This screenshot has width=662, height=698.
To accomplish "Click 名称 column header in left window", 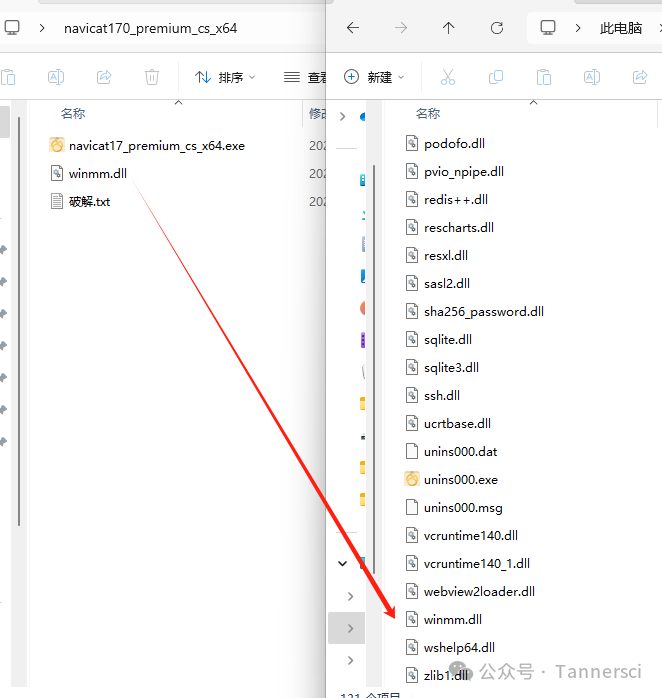I will 73,114.
